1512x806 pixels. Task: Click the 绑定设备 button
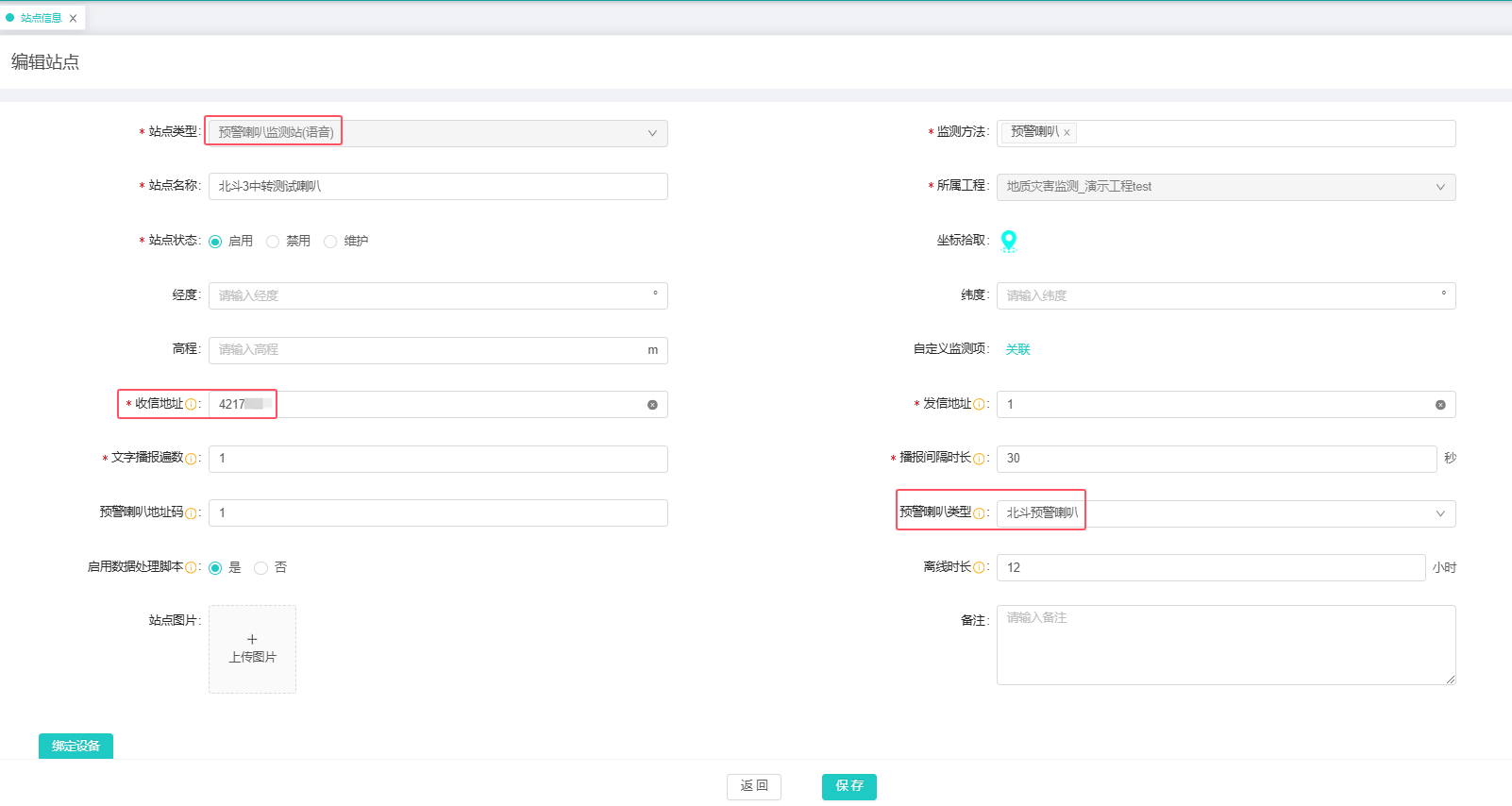(x=76, y=746)
